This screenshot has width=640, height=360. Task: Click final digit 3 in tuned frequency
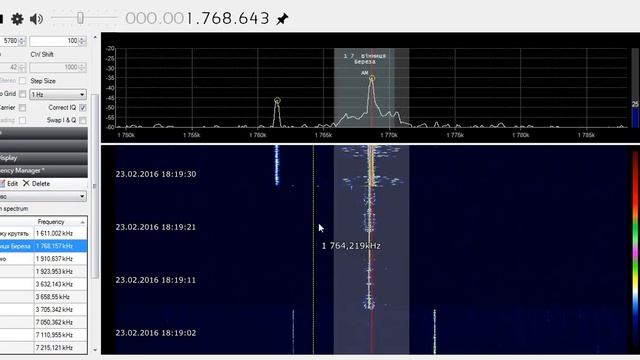click(265, 18)
